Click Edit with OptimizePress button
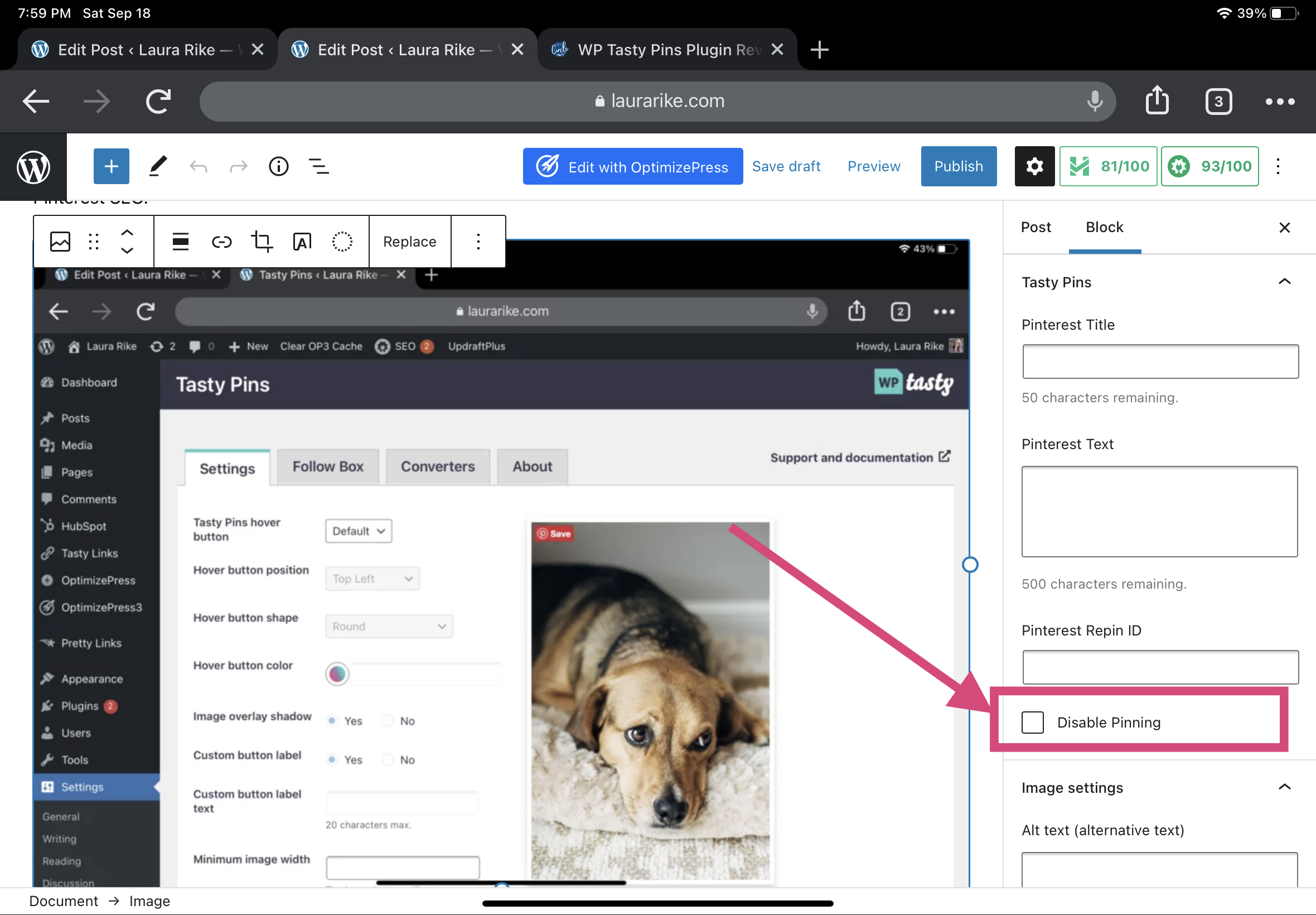Screen dimensions: 1316x915 (632, 166)
